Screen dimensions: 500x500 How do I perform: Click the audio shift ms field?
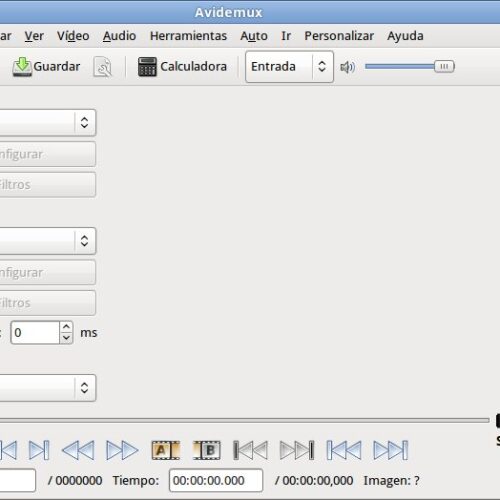(35, 332)
